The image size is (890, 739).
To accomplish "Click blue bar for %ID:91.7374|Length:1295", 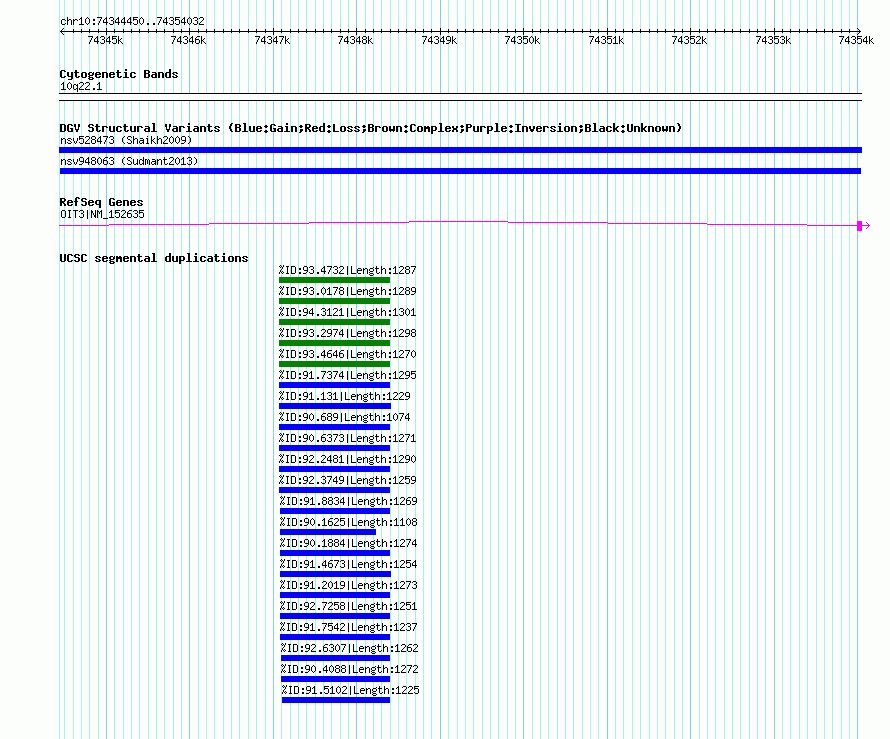I will 334,385.
